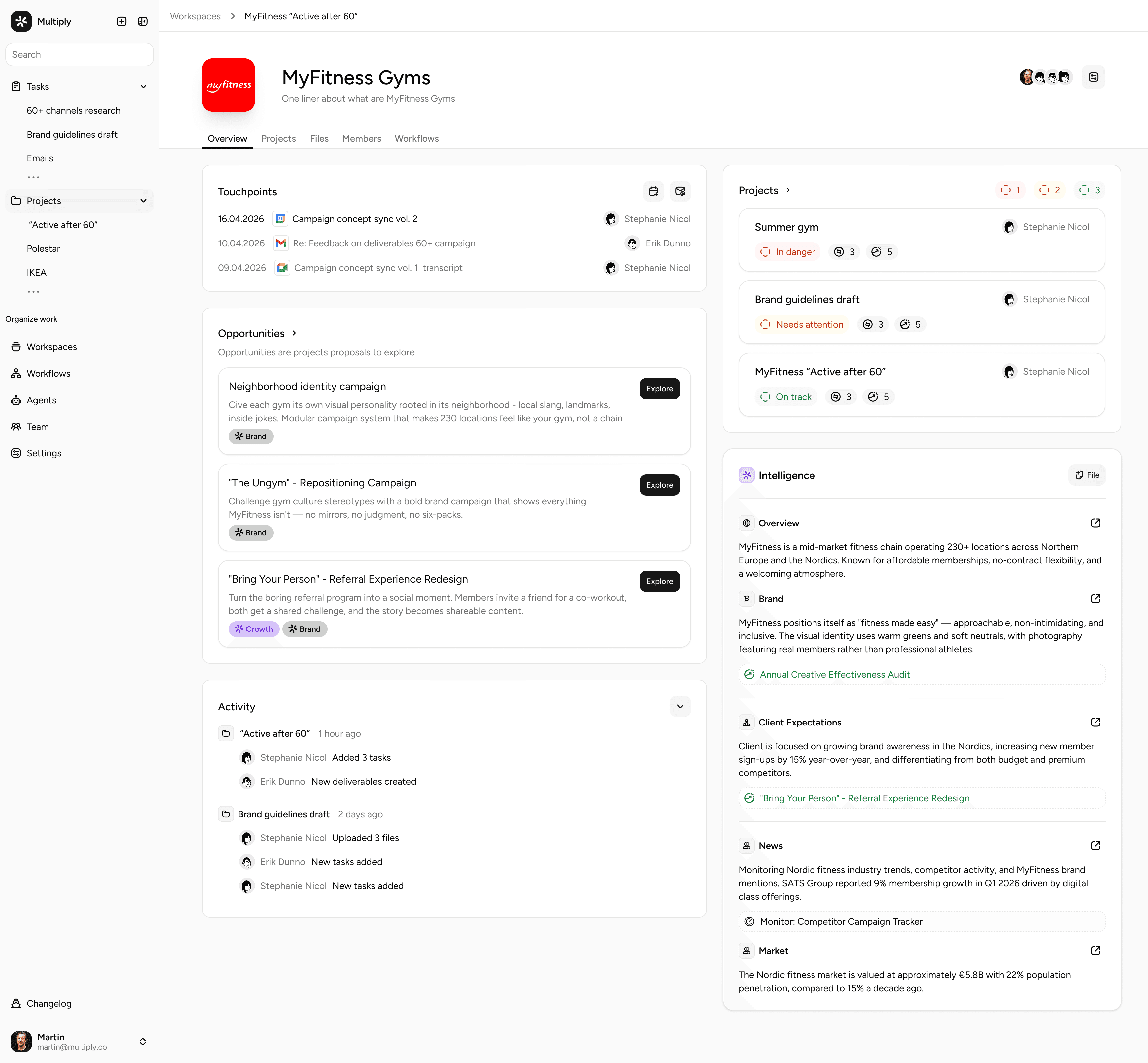Screen dimensions: 1148x1063
Task: Open the Gmail icon on the feedback touchpoint row
Action: click(281, 243)
